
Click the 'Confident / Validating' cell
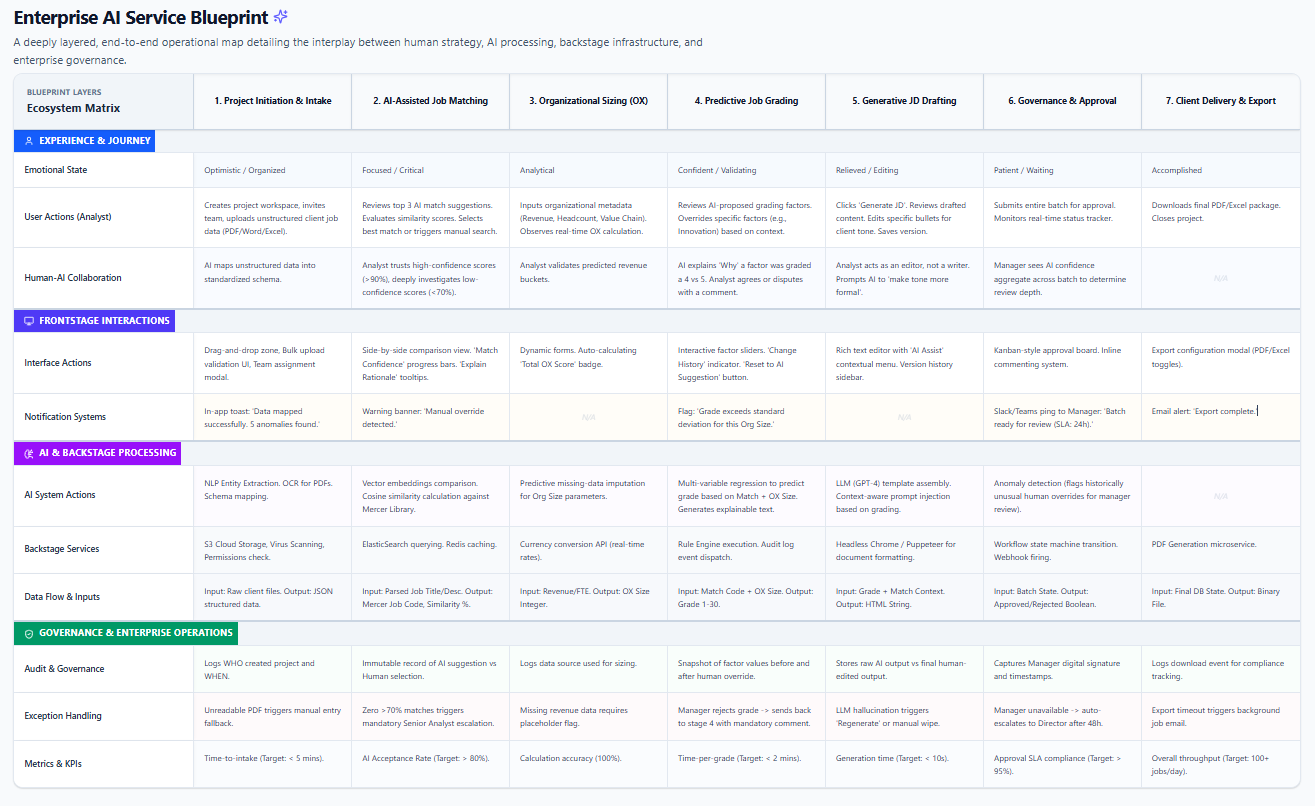pos(746,170)
